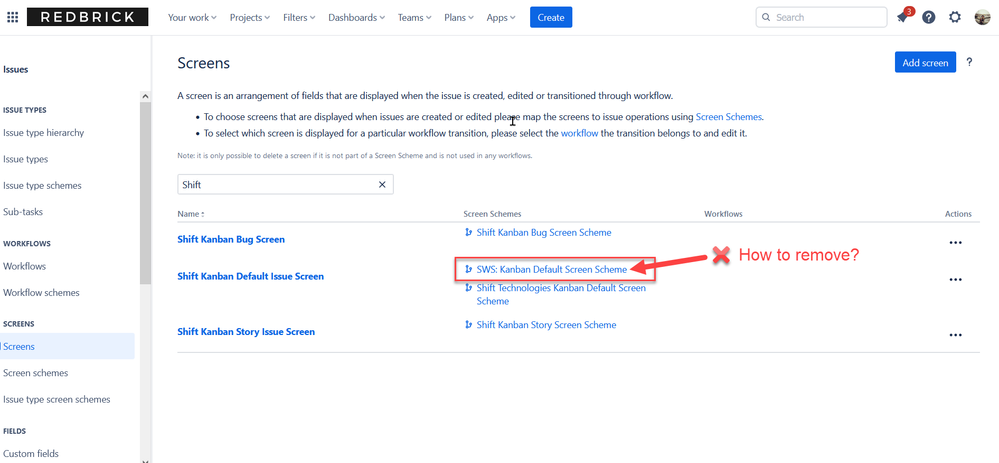The image size is (999, 463).
Task: Focus the top Search field
Action: (x=821, y=17)
